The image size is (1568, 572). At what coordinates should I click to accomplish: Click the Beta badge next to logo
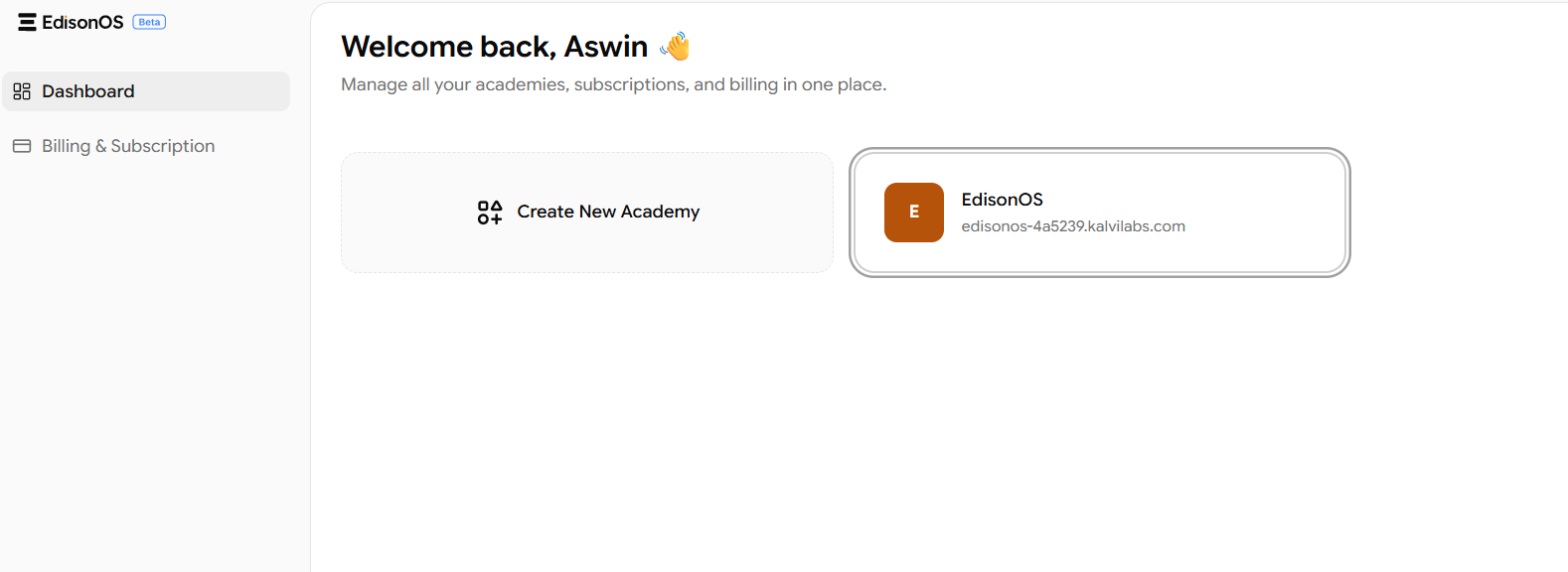[x=149, y=22]
